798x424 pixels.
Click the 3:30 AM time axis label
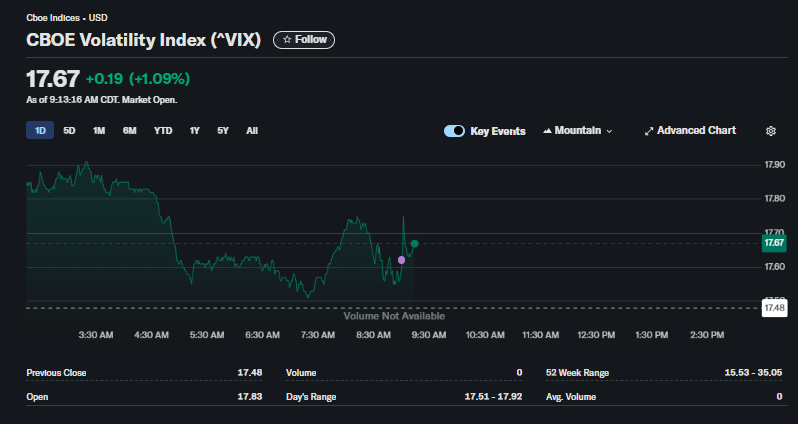point(96,335)
